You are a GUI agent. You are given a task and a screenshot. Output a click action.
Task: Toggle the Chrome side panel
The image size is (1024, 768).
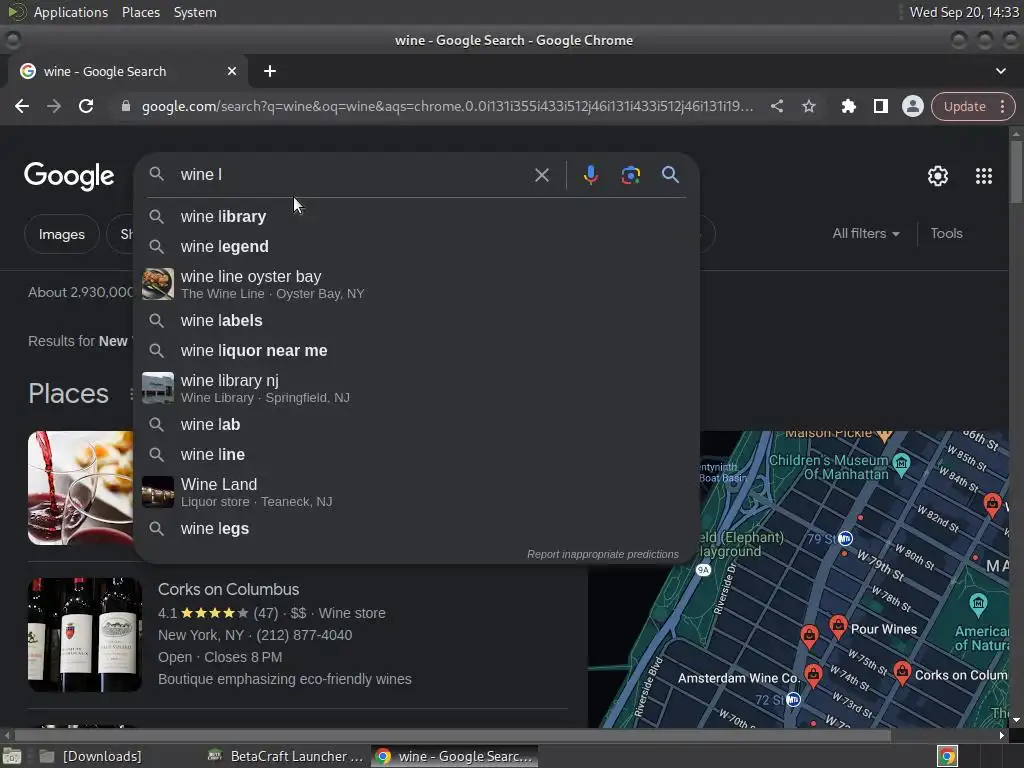coord(880,106)
